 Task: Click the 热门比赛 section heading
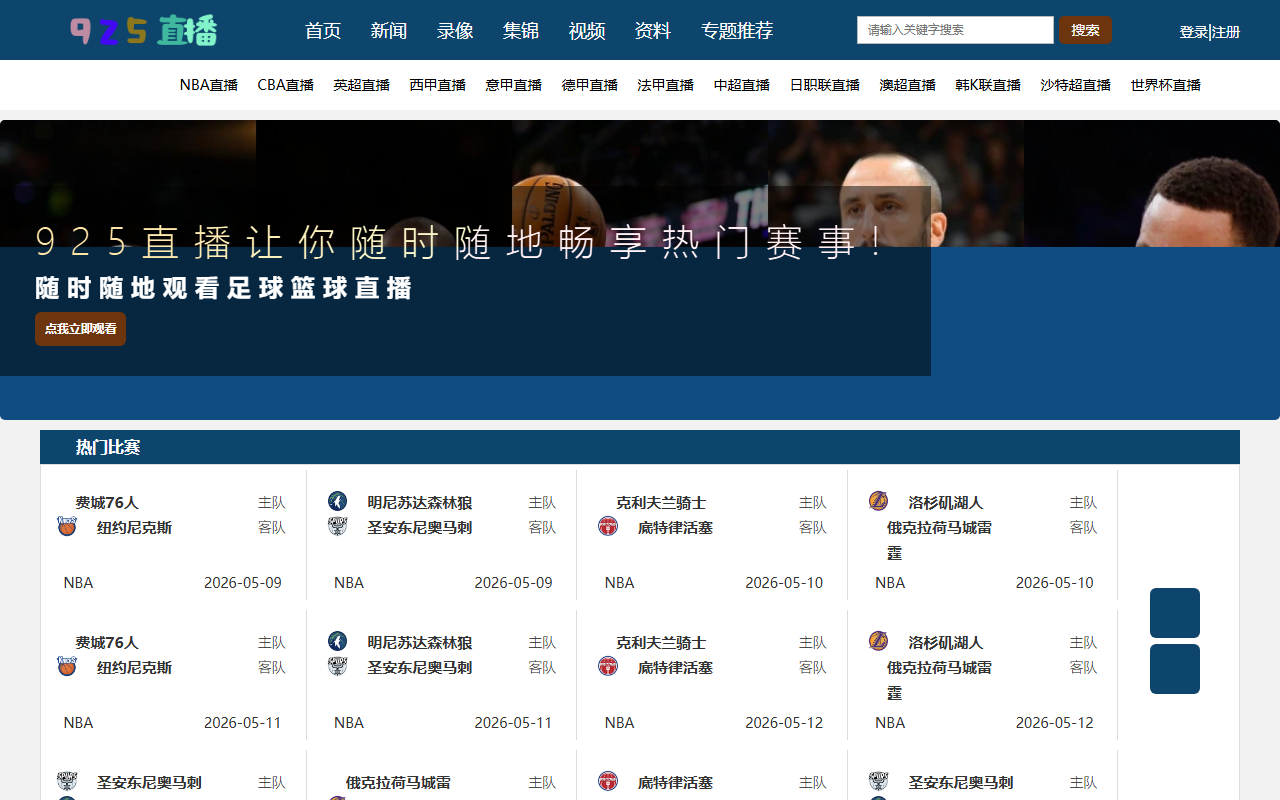click(108, 447)
